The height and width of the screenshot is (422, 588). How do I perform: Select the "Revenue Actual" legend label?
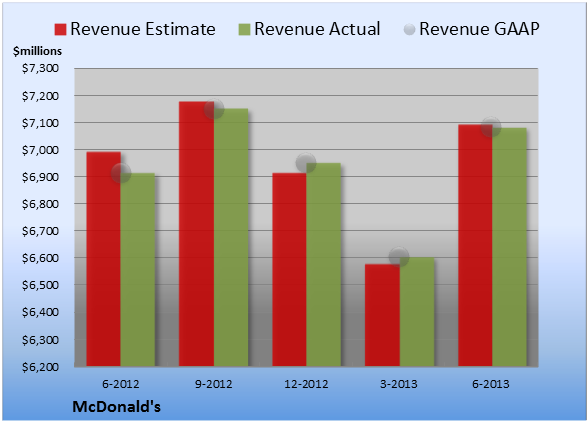(317, 29)
